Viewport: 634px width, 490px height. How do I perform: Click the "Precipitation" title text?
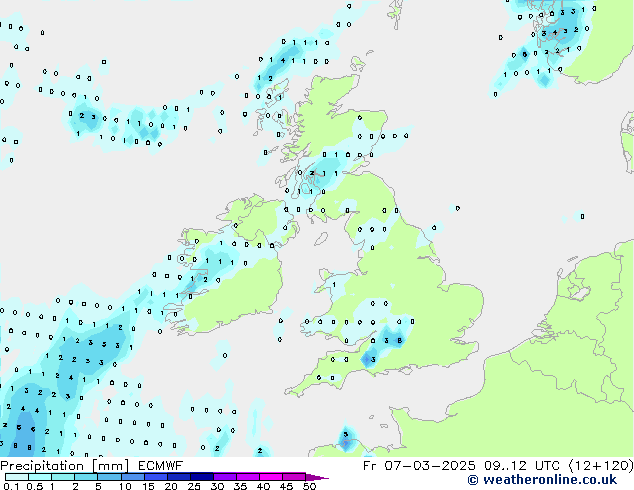pyautogui.click(x=42, y=466)
